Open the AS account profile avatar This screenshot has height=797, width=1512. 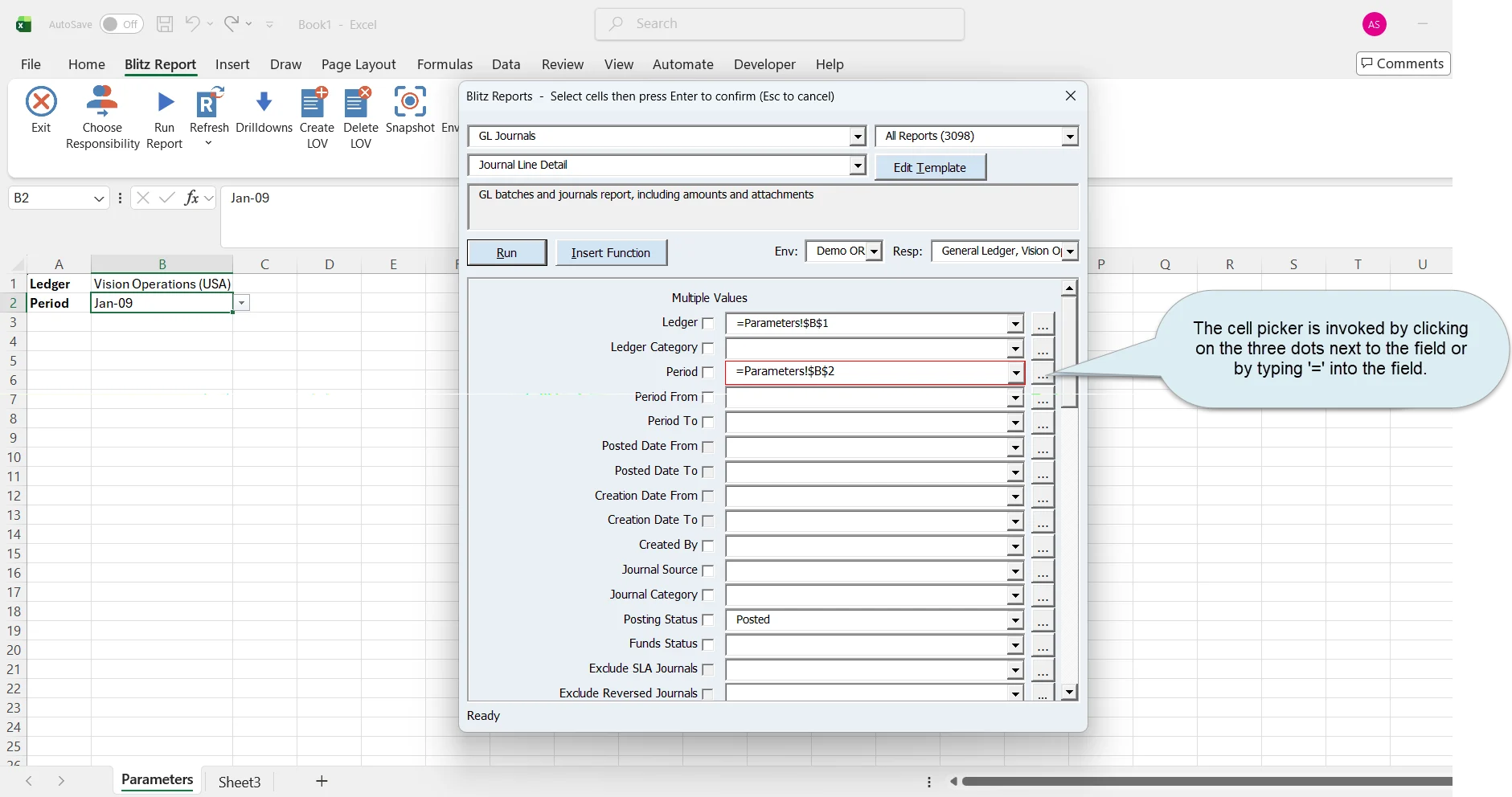point(1375,24)
